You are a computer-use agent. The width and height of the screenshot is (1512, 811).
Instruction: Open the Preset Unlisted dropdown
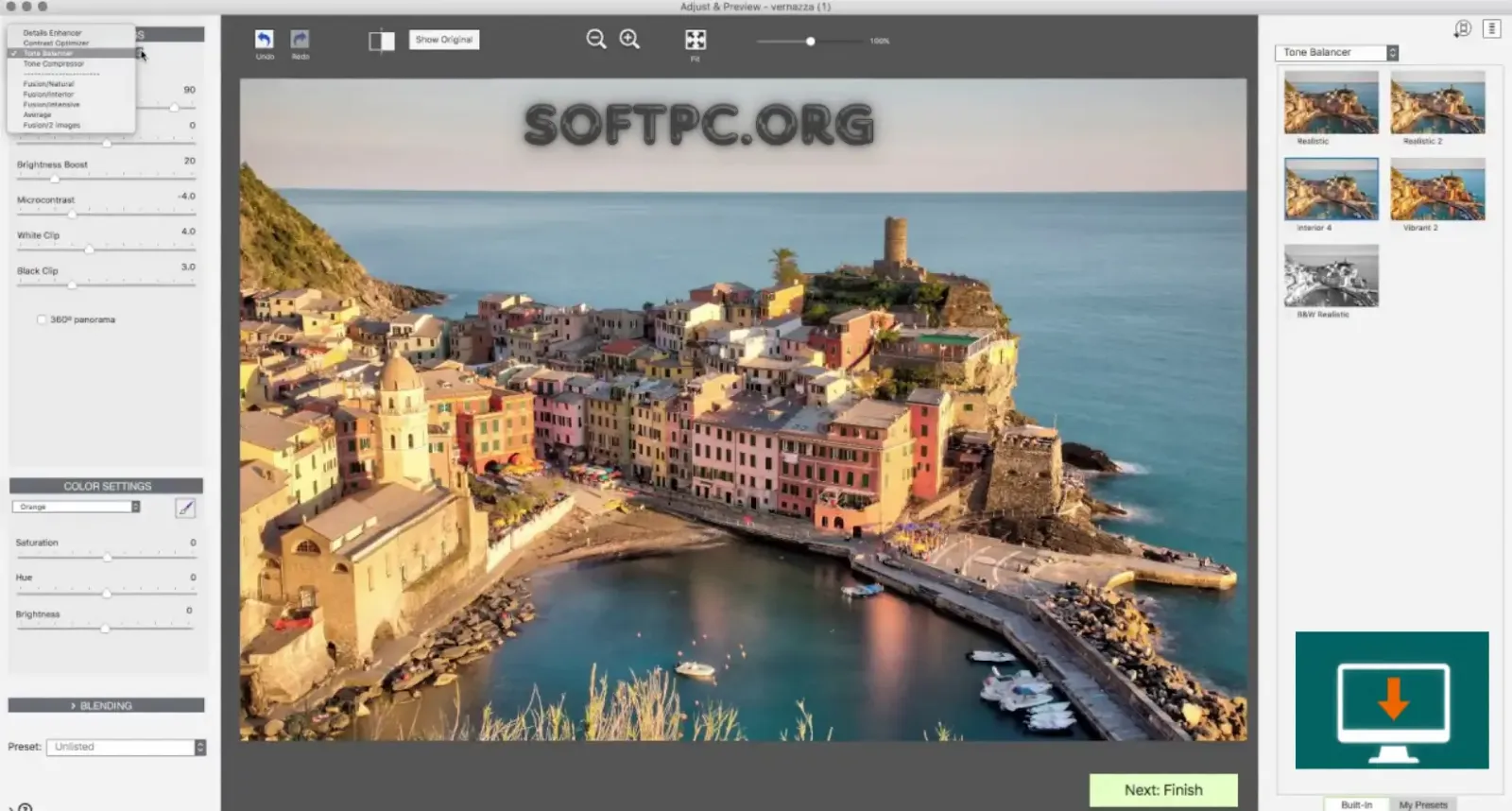coord(126,747)
